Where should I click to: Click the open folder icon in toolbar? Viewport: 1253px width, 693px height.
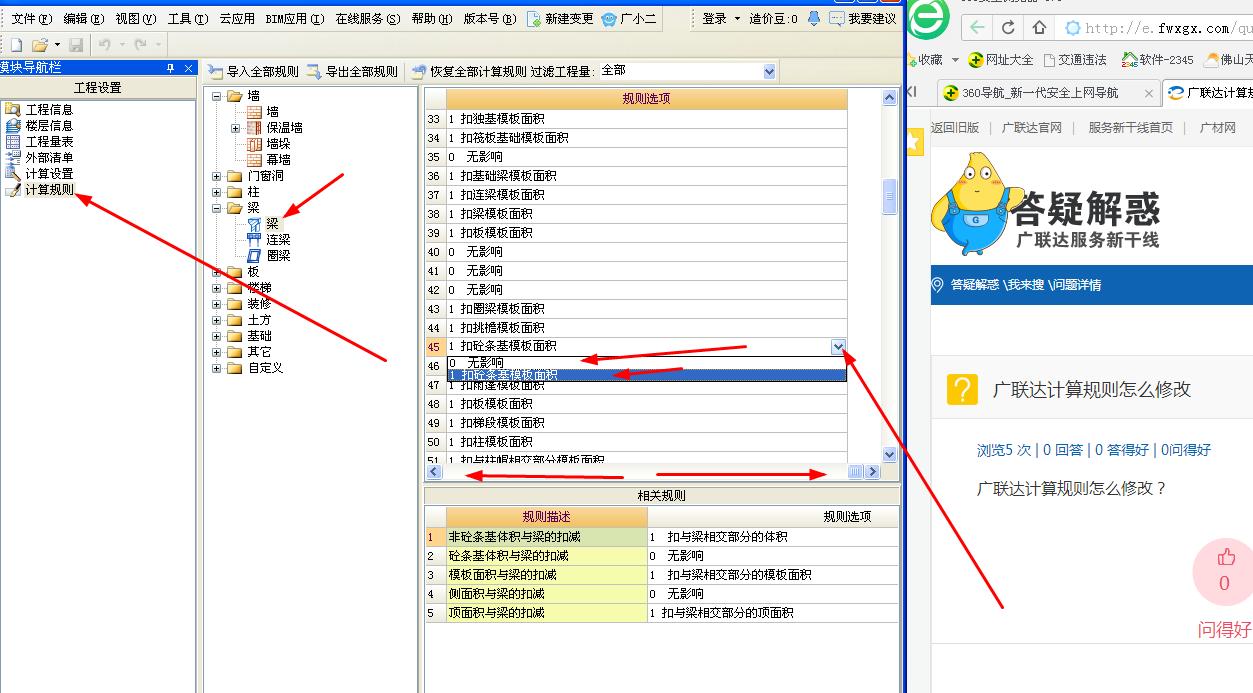(40, 45)
